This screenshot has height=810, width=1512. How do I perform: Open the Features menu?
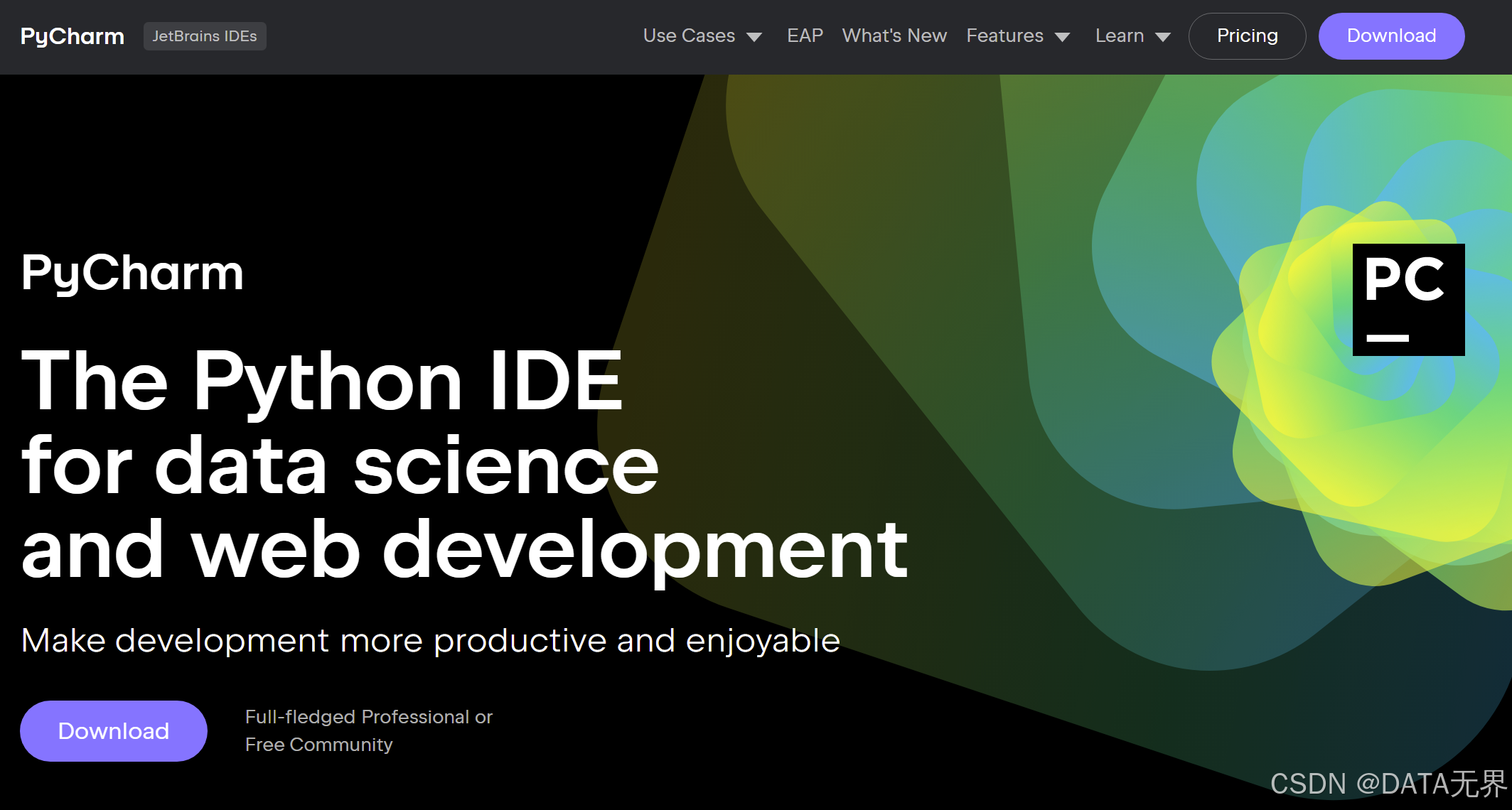[1004, 36]
